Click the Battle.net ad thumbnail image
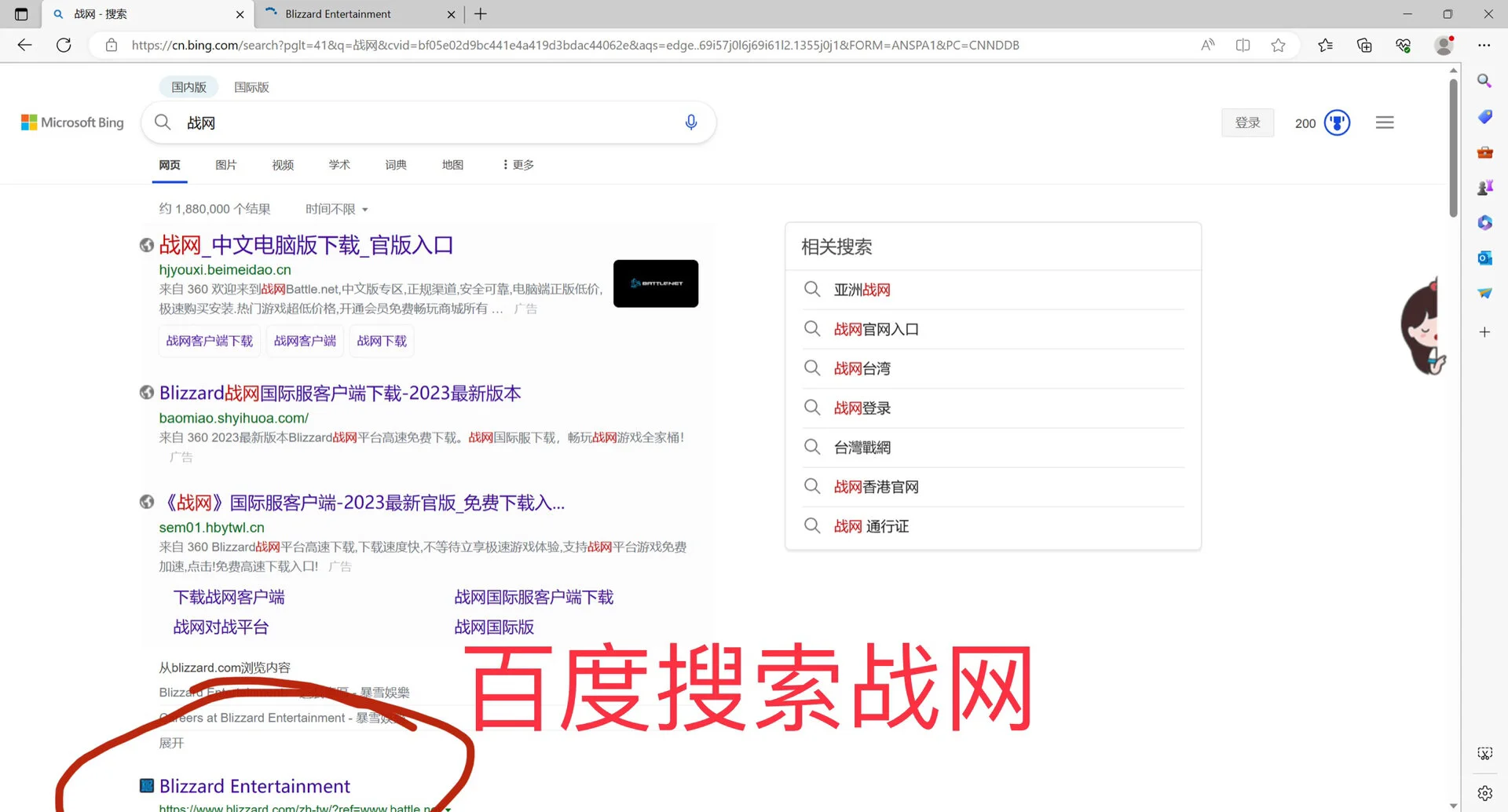Screen dimensions: 1508x812 coord(656,283)
